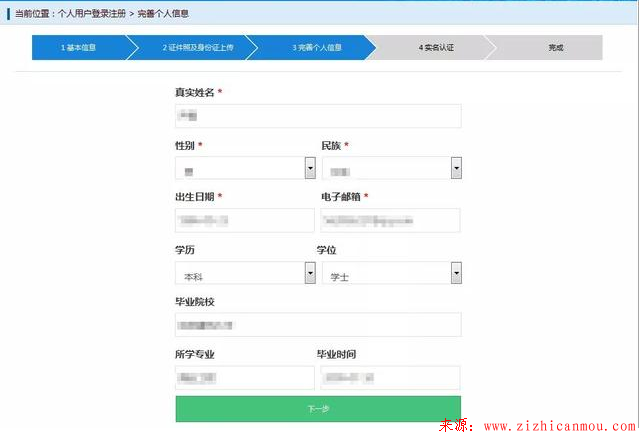Click the 真实姓名 field label
The height and width of the screenshot is (434, 639).
pyautogui.click(x=194, y=92)
